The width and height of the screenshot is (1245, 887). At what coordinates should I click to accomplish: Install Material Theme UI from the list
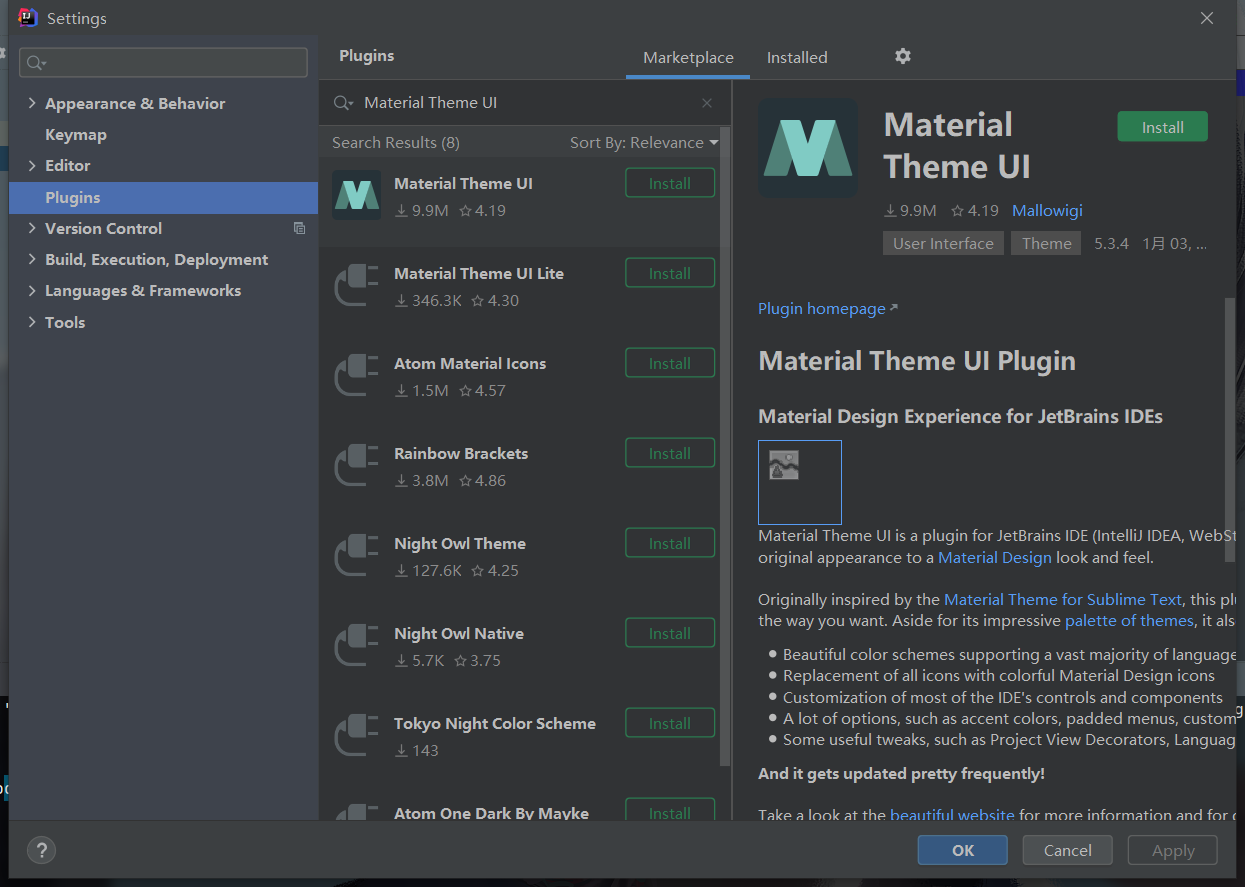click(670, 183)
